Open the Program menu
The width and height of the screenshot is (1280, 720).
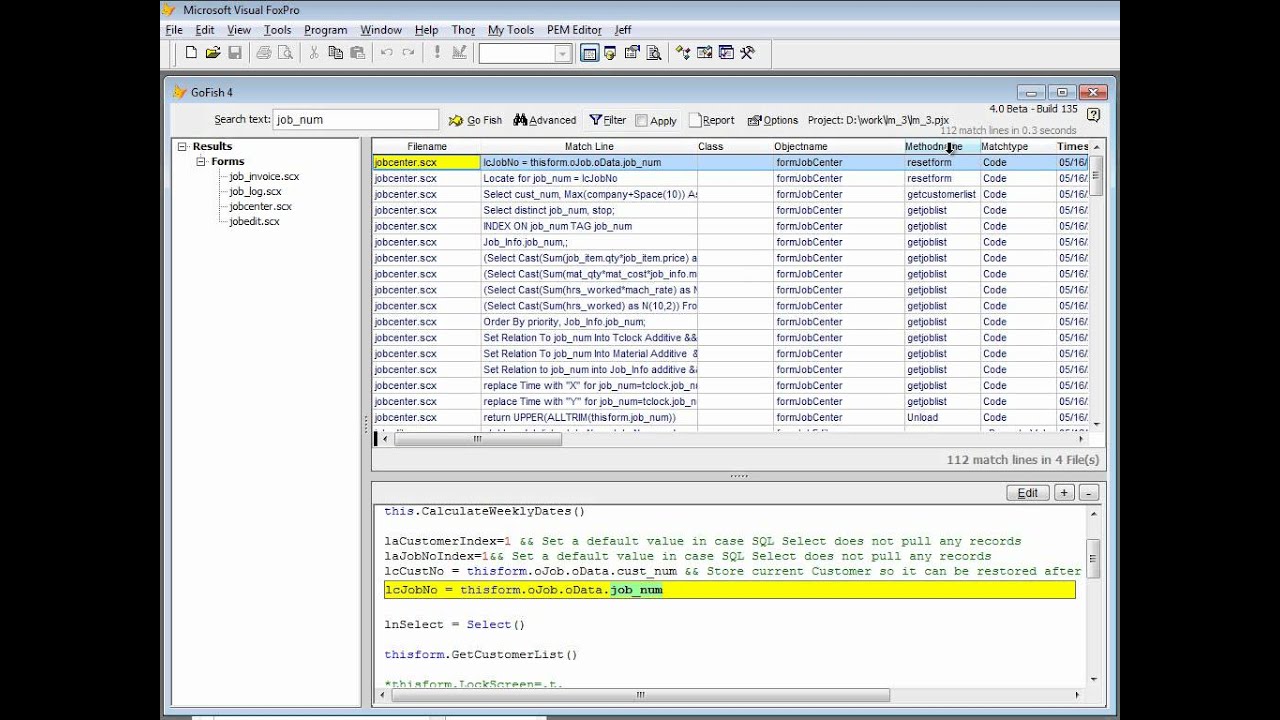[x=326, y=30]
